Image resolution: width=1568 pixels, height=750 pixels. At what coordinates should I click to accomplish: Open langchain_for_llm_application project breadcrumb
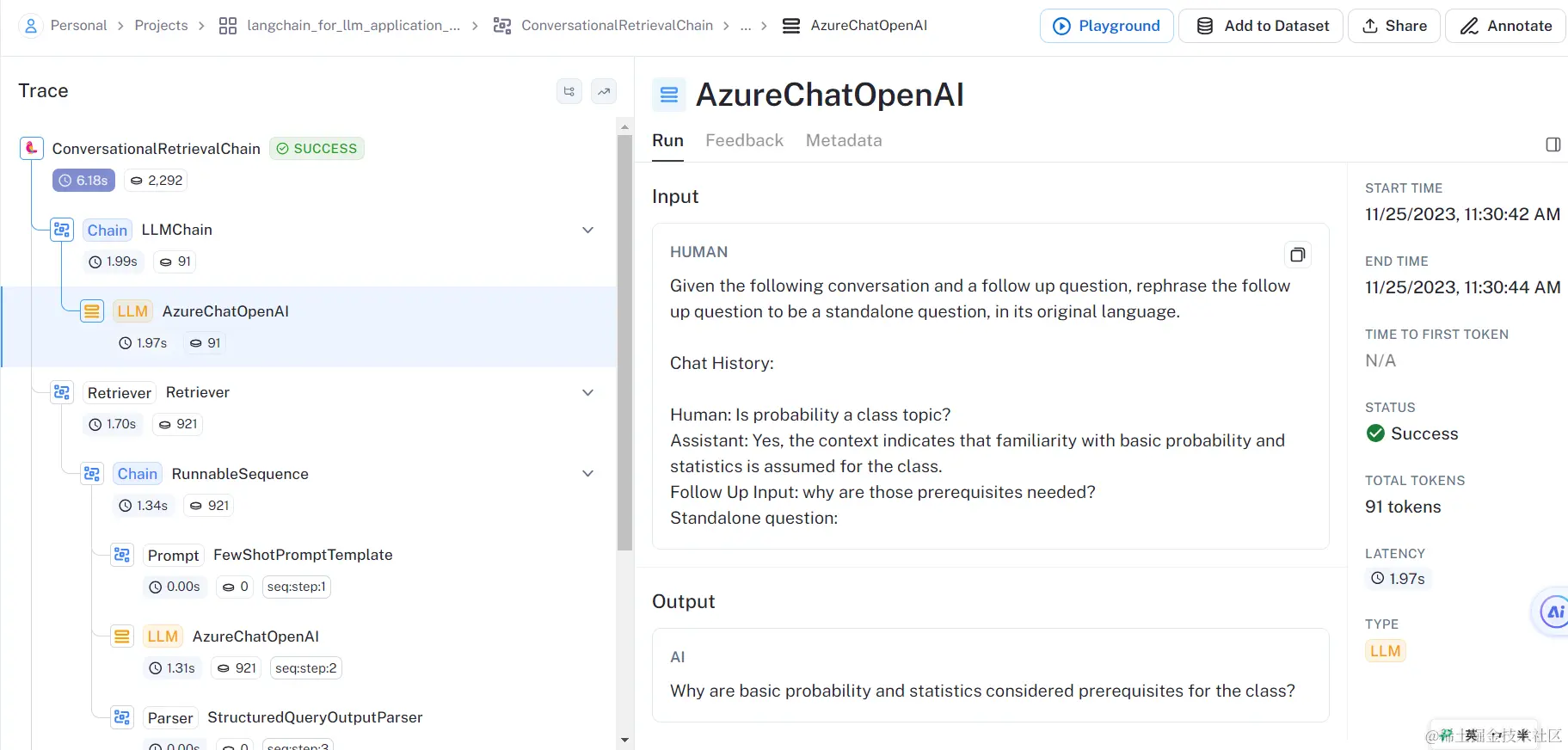pyautogui.click(x=353, y=26)
